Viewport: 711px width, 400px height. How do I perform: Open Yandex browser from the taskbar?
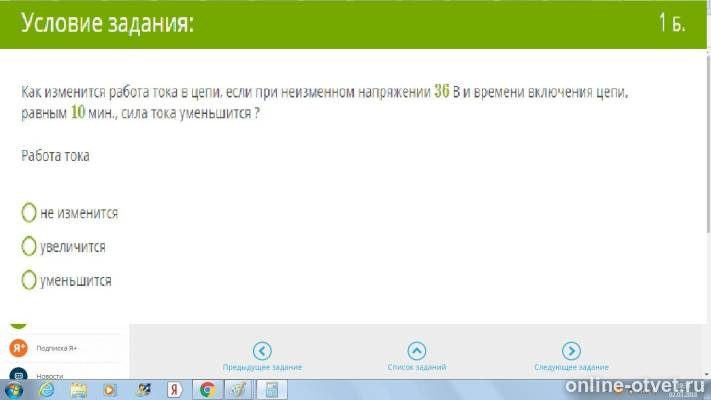(x=175, y=390)
